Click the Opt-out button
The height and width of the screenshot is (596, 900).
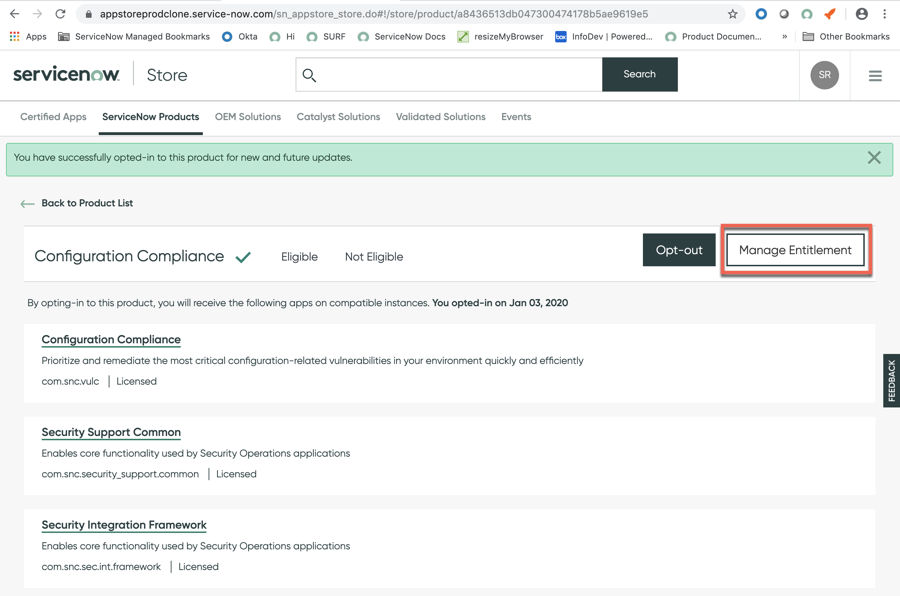[679, 250]
